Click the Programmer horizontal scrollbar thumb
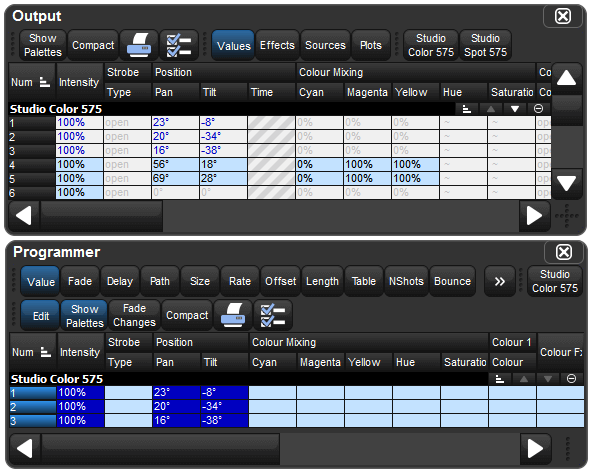592x472 pixels. pos(160,449)
